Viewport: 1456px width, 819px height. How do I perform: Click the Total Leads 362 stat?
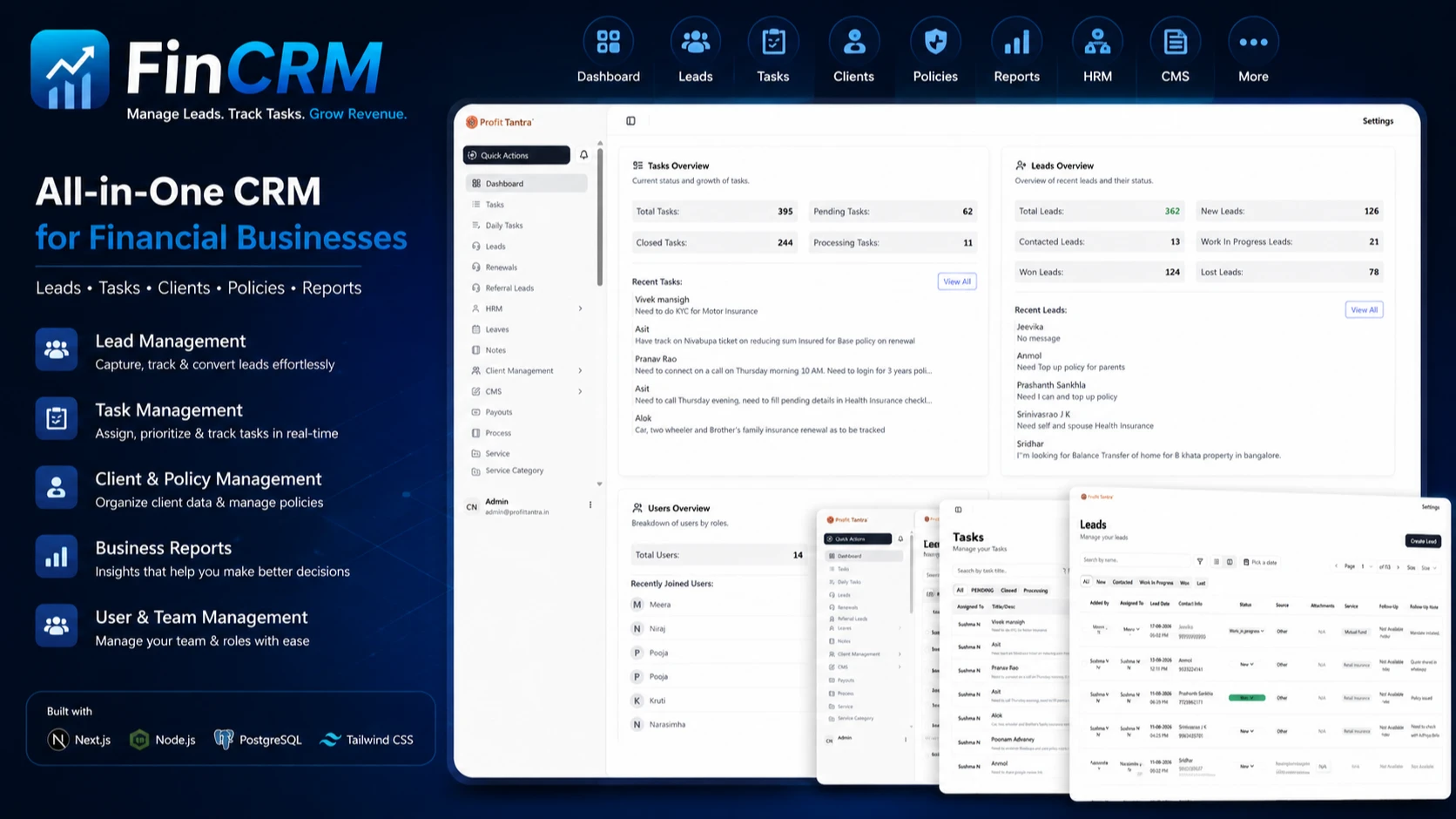(x=1100, y=211)
